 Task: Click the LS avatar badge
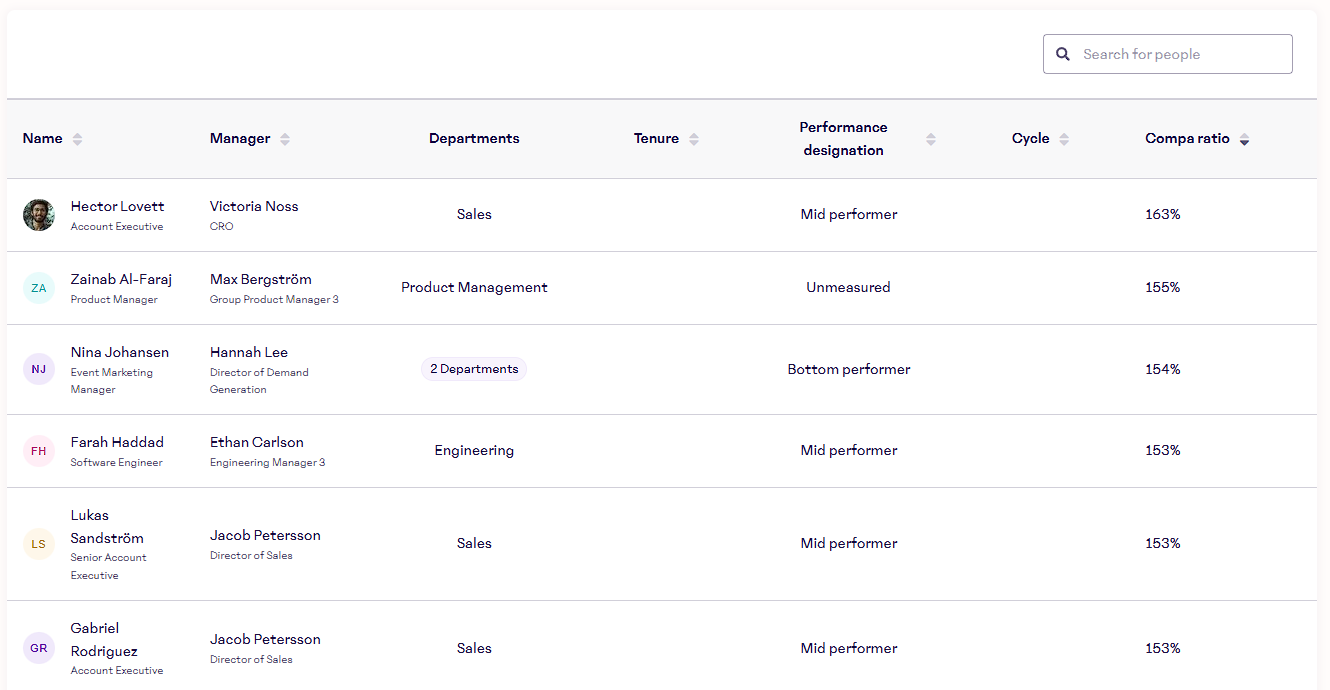[39, 544]
